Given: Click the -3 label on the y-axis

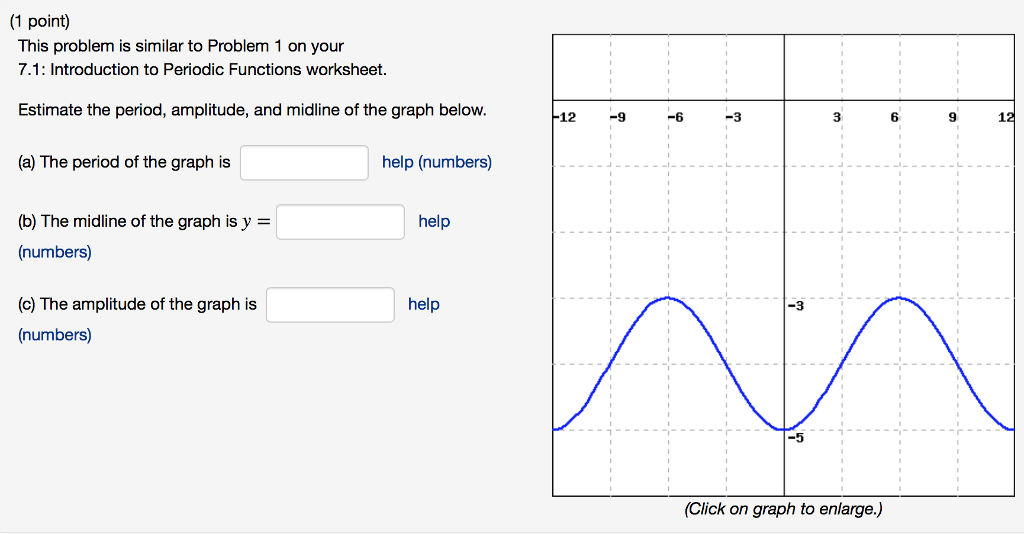Looking at the screenshot, I should (796, 306).
